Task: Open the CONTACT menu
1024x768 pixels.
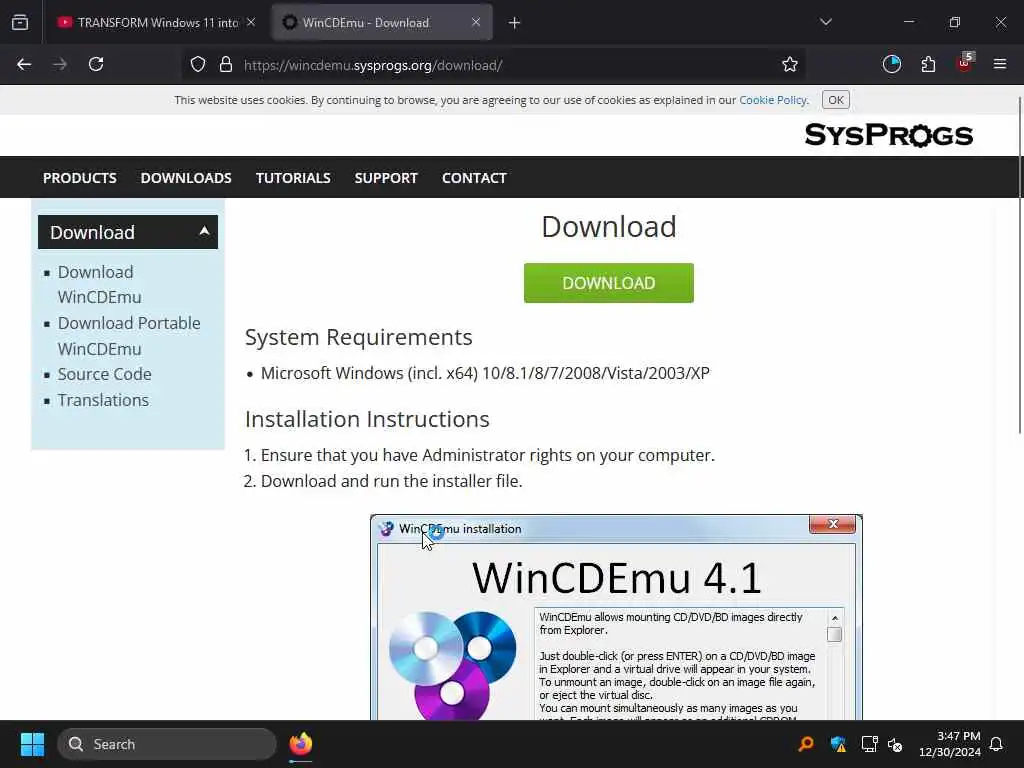Action: coord(474,178)
